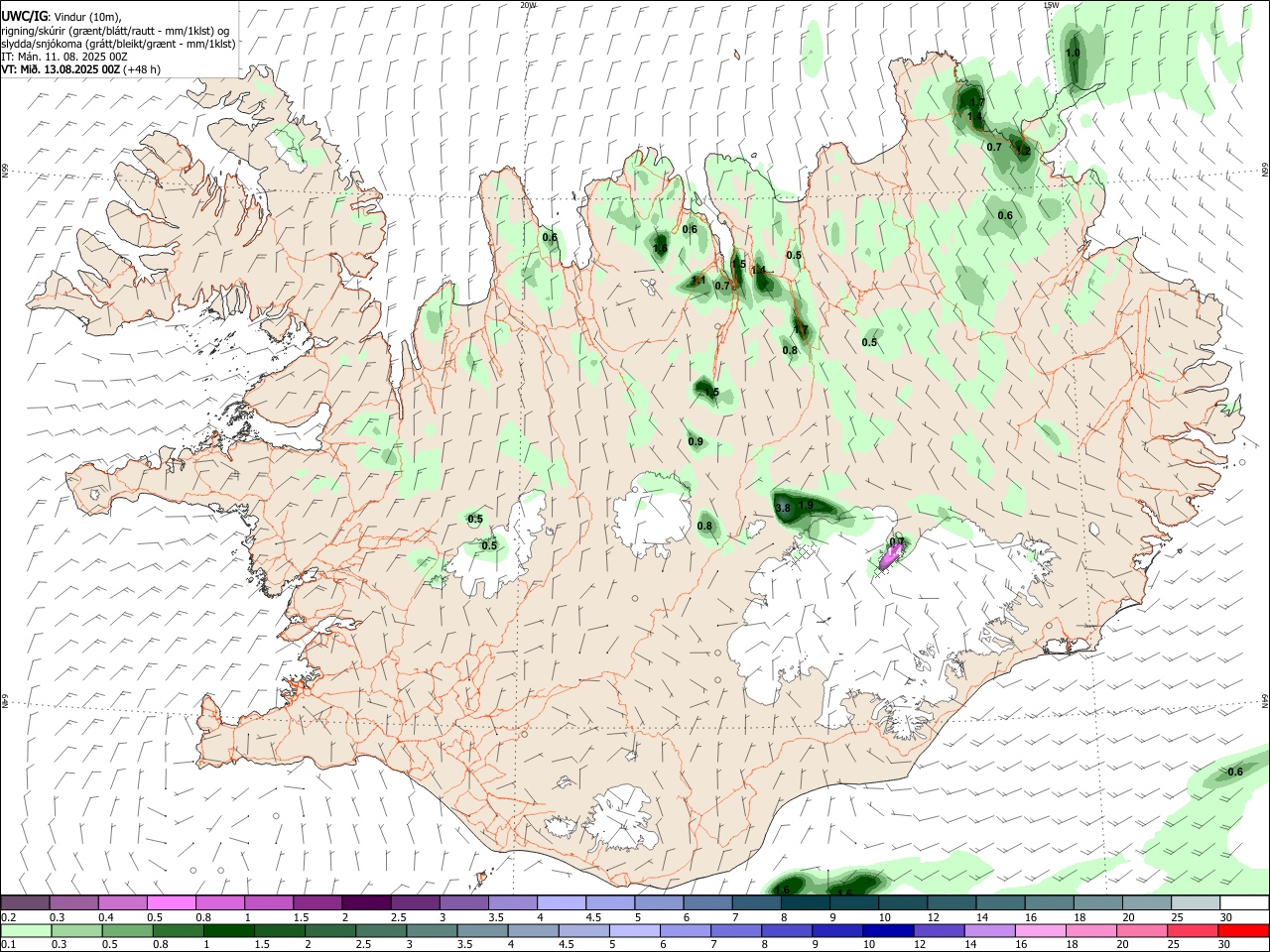The height and width of the screenshot is (952, 1270).
Task: Select the 0.9 precipitation value on the map
Action: [696, 441]
